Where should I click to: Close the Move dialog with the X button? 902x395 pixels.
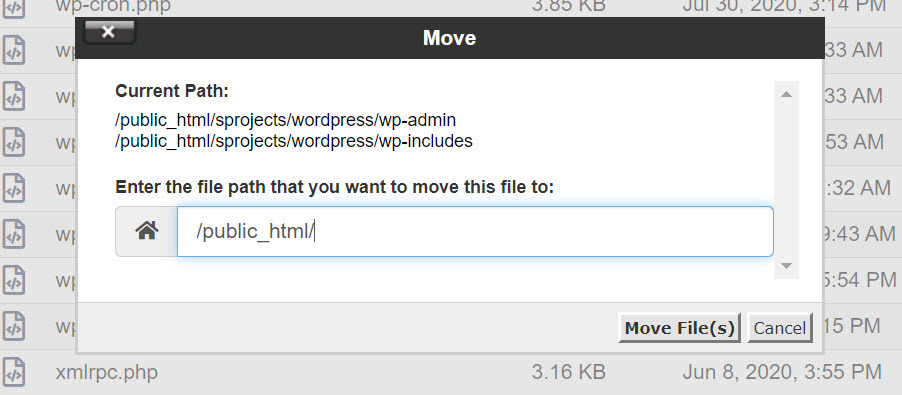pos(109,32)
